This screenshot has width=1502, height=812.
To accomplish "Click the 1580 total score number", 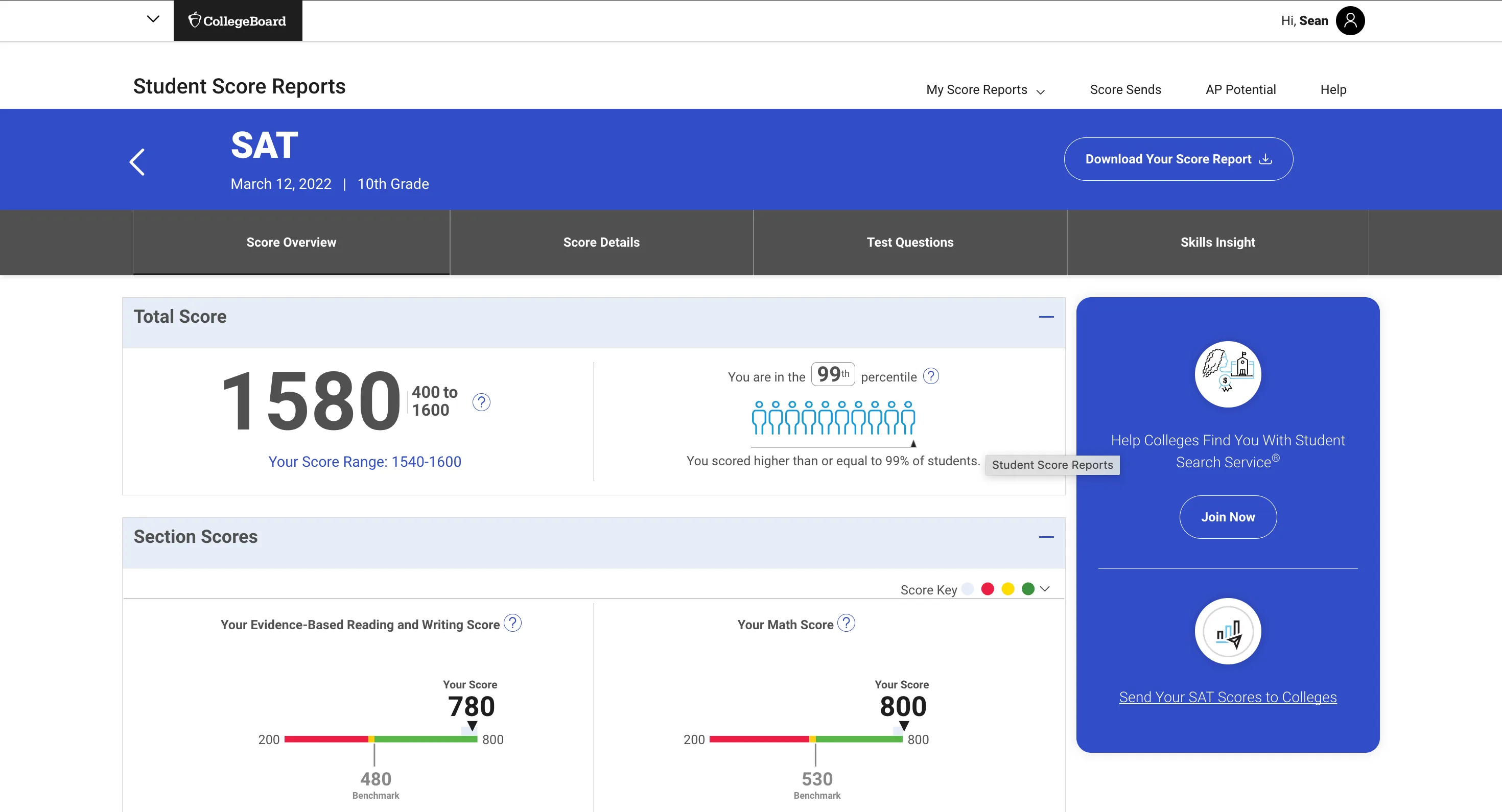I will click(311, 401).
